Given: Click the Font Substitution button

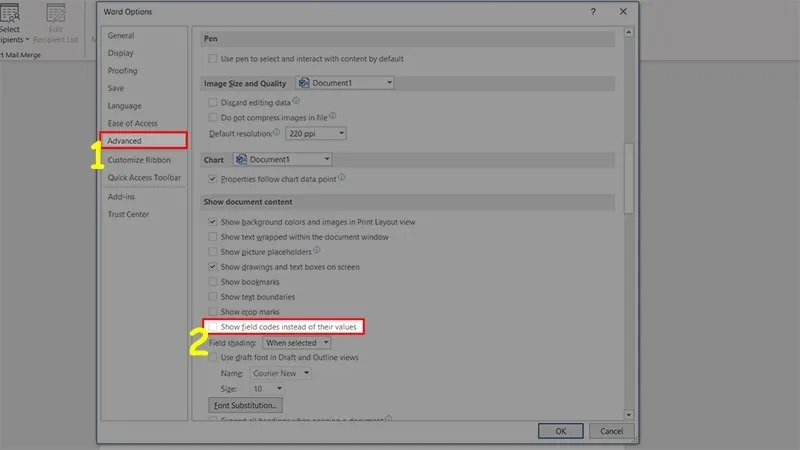Looking at the screenshot, I should (x=246, y=405).
